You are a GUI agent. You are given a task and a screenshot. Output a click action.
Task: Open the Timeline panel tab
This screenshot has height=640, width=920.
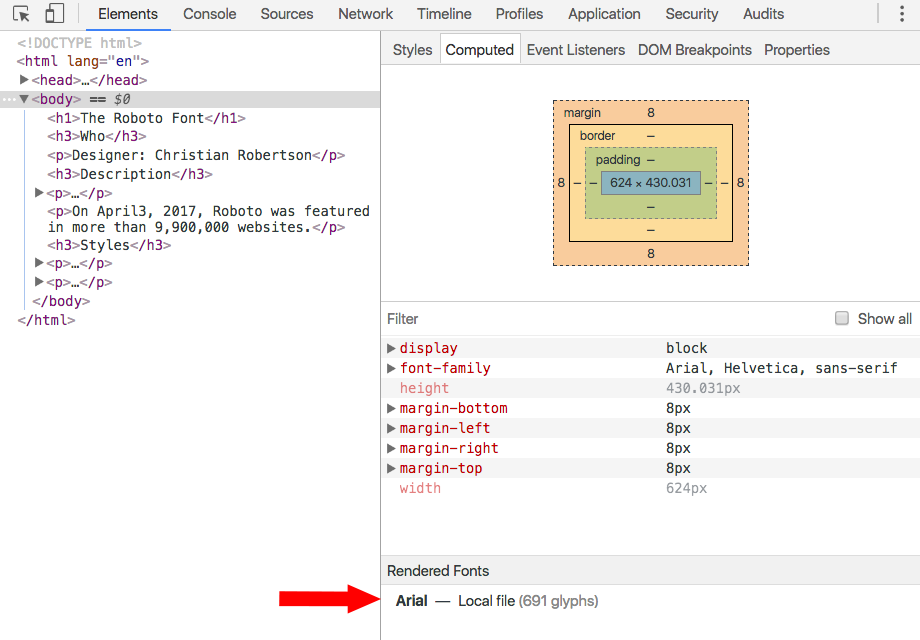click(x=444, y=14)
